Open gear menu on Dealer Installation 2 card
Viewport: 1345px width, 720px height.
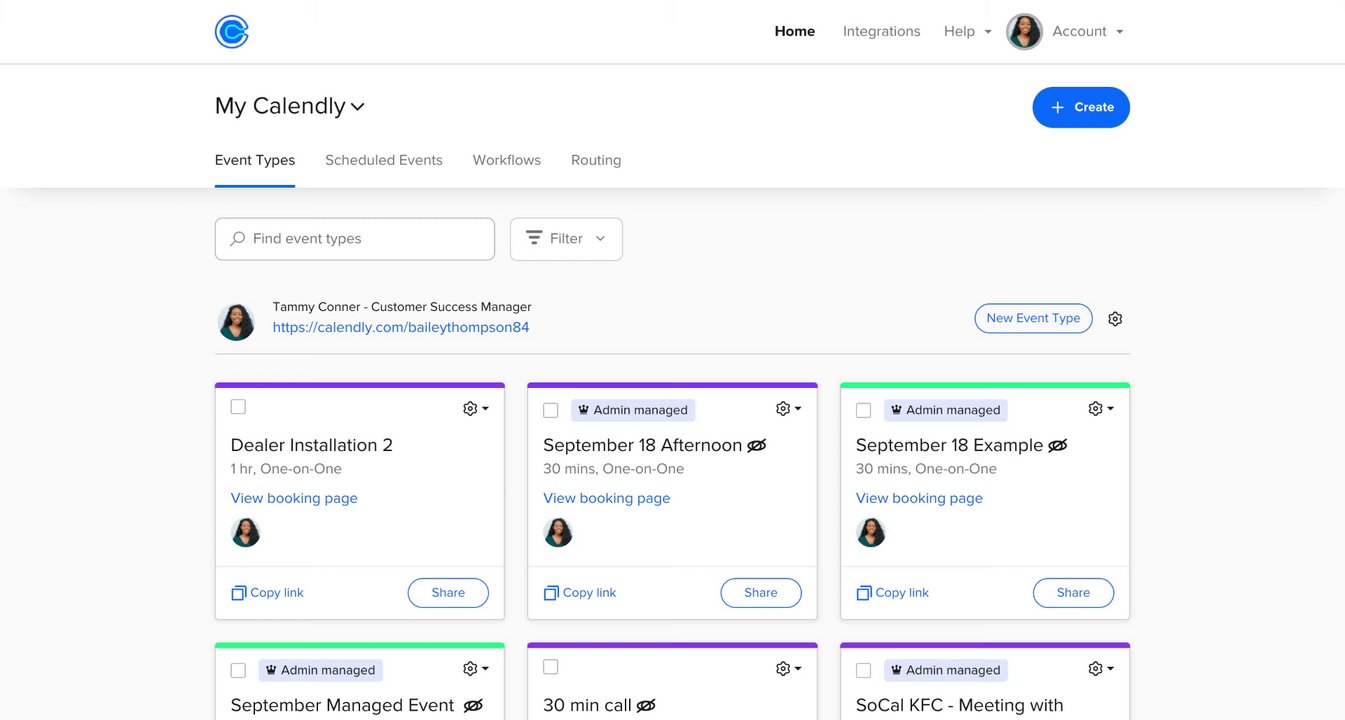[475, 408]
